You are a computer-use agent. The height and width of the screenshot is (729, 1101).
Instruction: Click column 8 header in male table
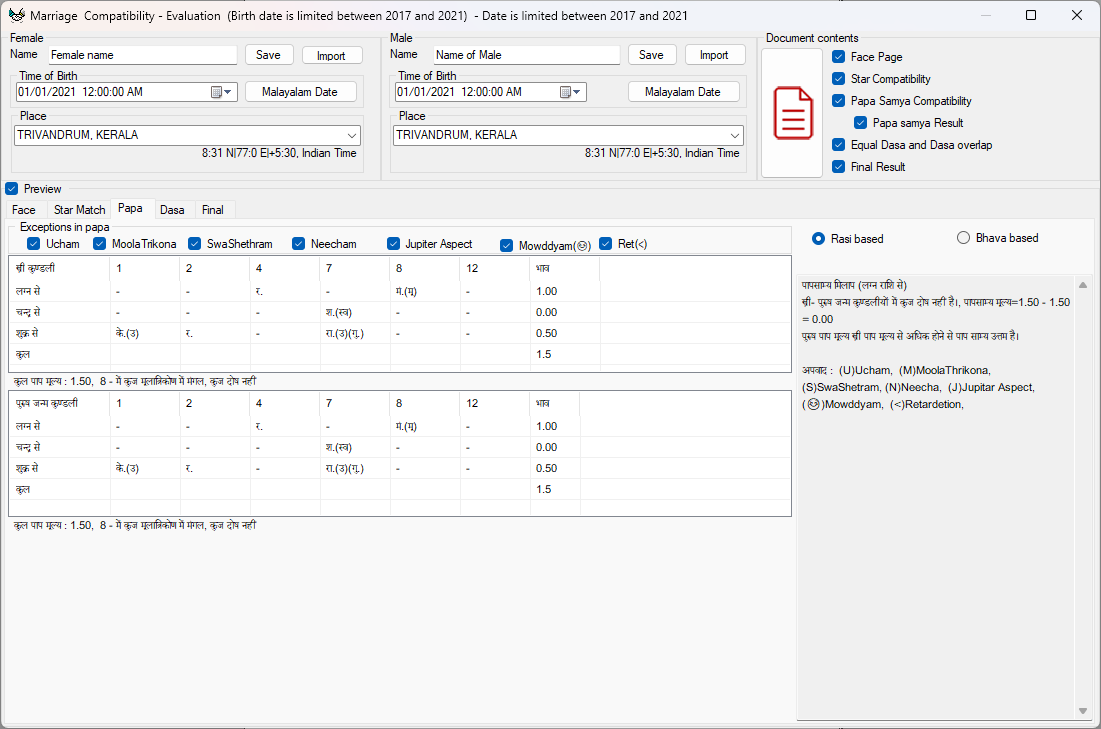click(x=399, y=403)
